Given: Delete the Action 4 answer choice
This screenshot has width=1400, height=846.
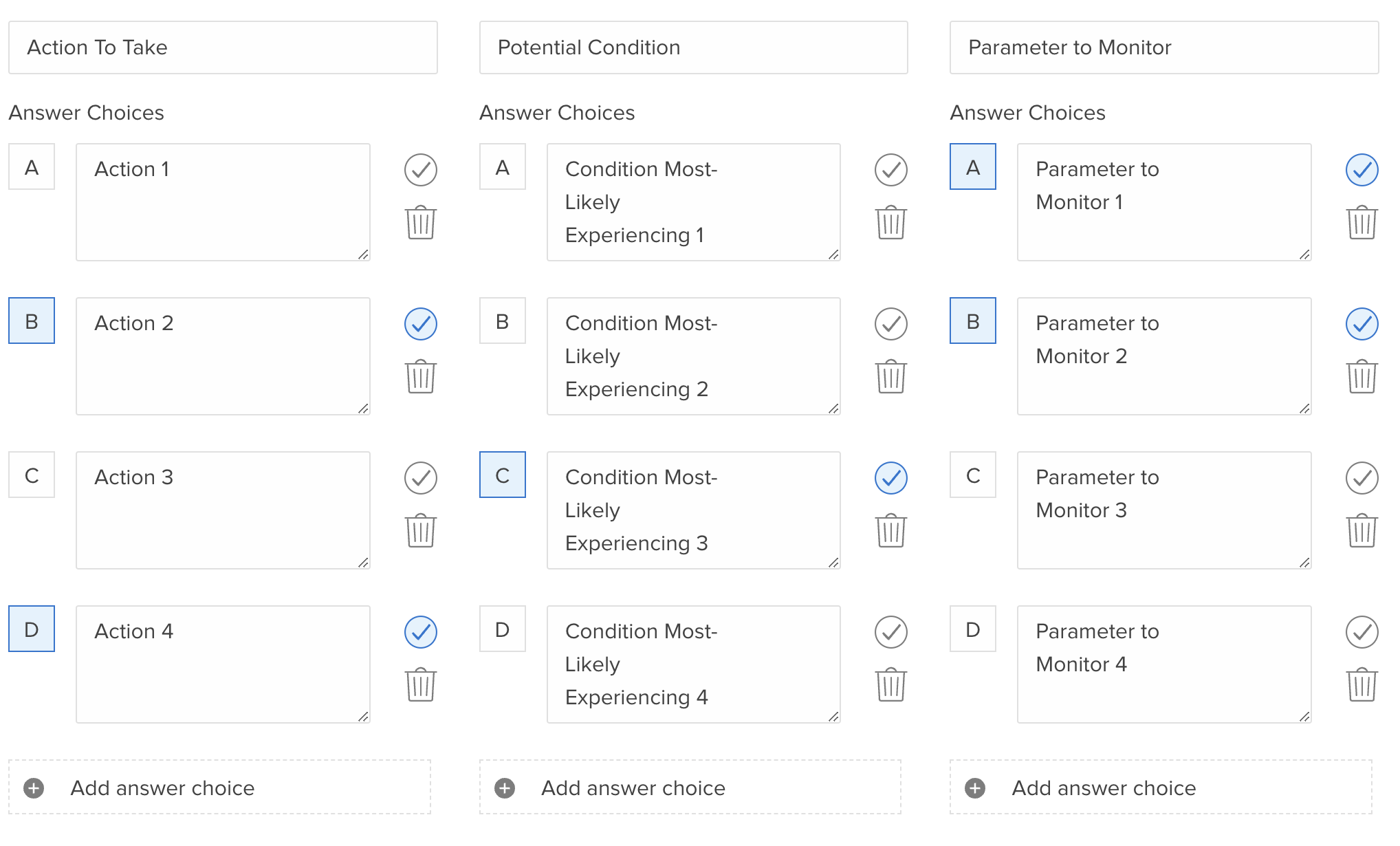Looking at the screenshot, I should (x=421, y=684).
